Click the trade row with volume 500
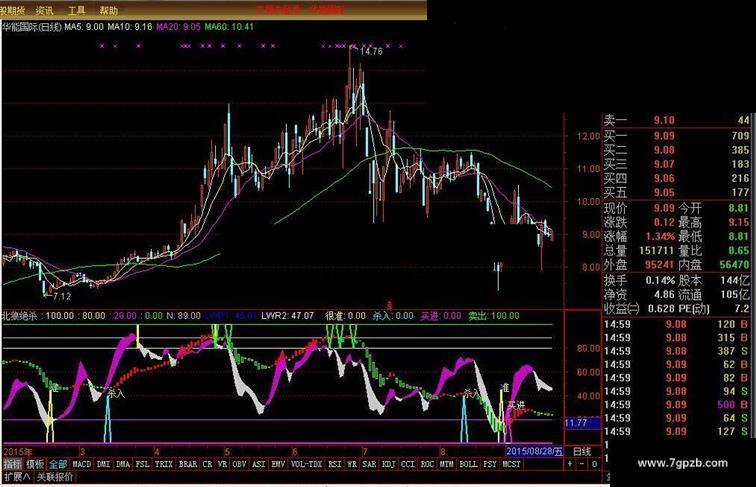Screen dimensions: 756x487 point(676,405)
